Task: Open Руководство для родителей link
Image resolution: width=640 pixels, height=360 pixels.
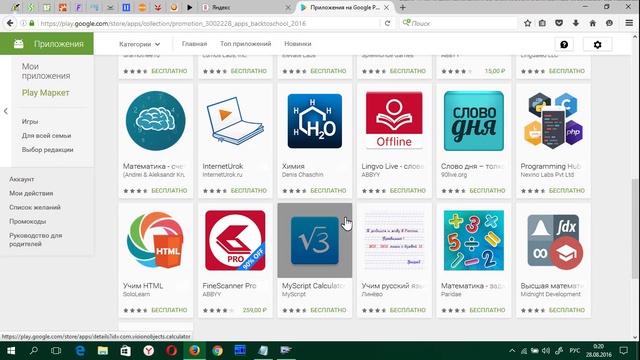Action: (36, 240)
